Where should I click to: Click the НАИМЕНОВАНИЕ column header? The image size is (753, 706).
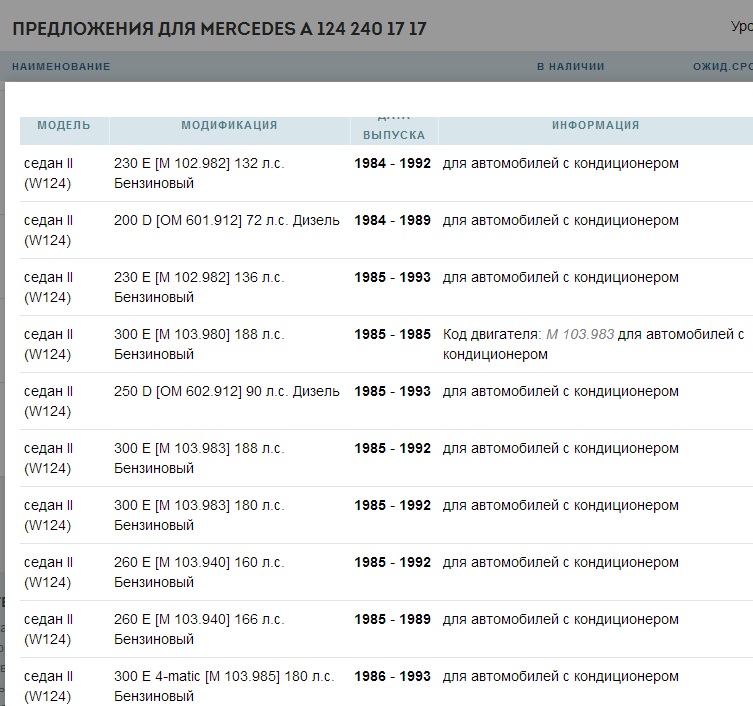61,66
